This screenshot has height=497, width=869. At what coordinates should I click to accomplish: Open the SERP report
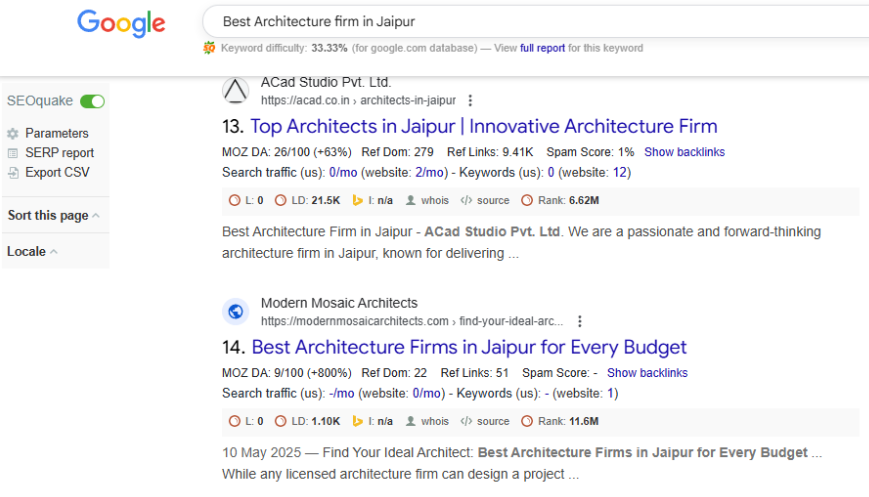click(59, 153)
